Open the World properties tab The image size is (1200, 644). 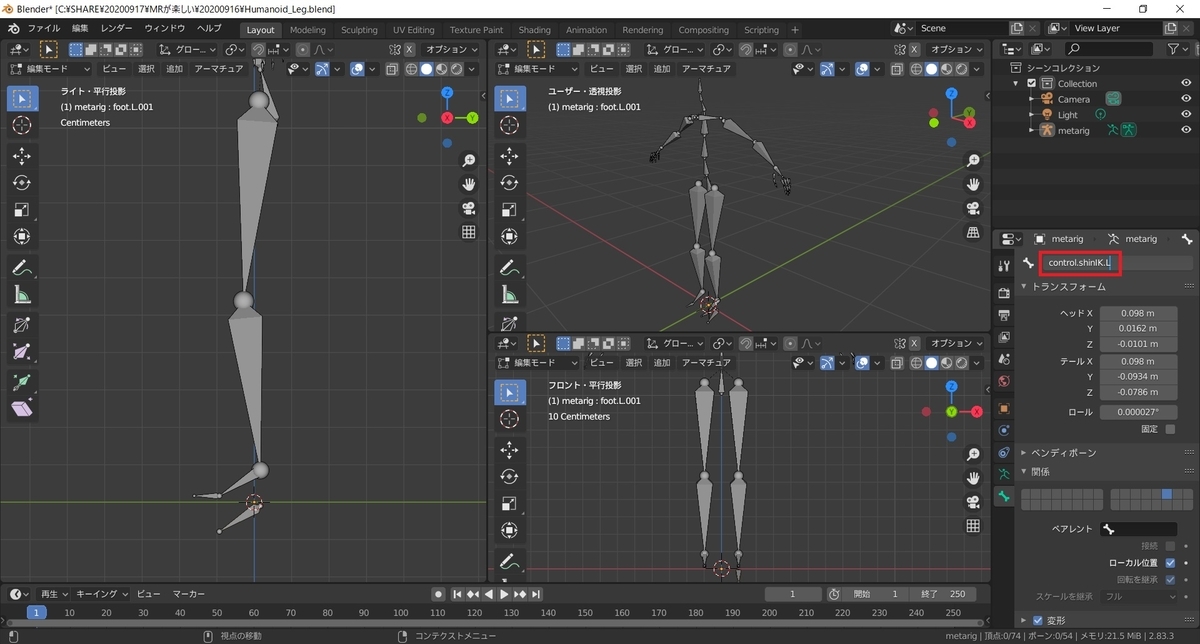1004,380
